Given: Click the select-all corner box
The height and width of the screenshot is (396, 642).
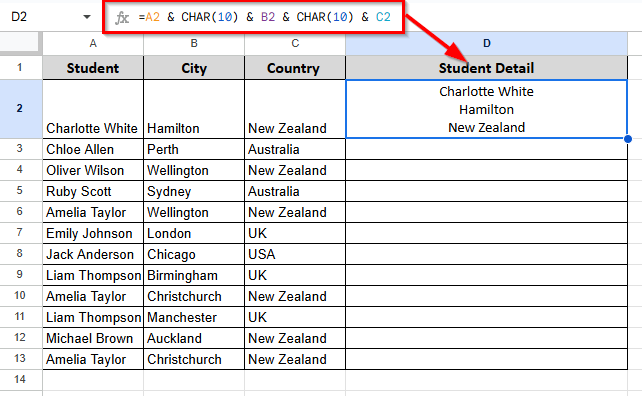Looking at the screenshot, I should pos(20,43).
